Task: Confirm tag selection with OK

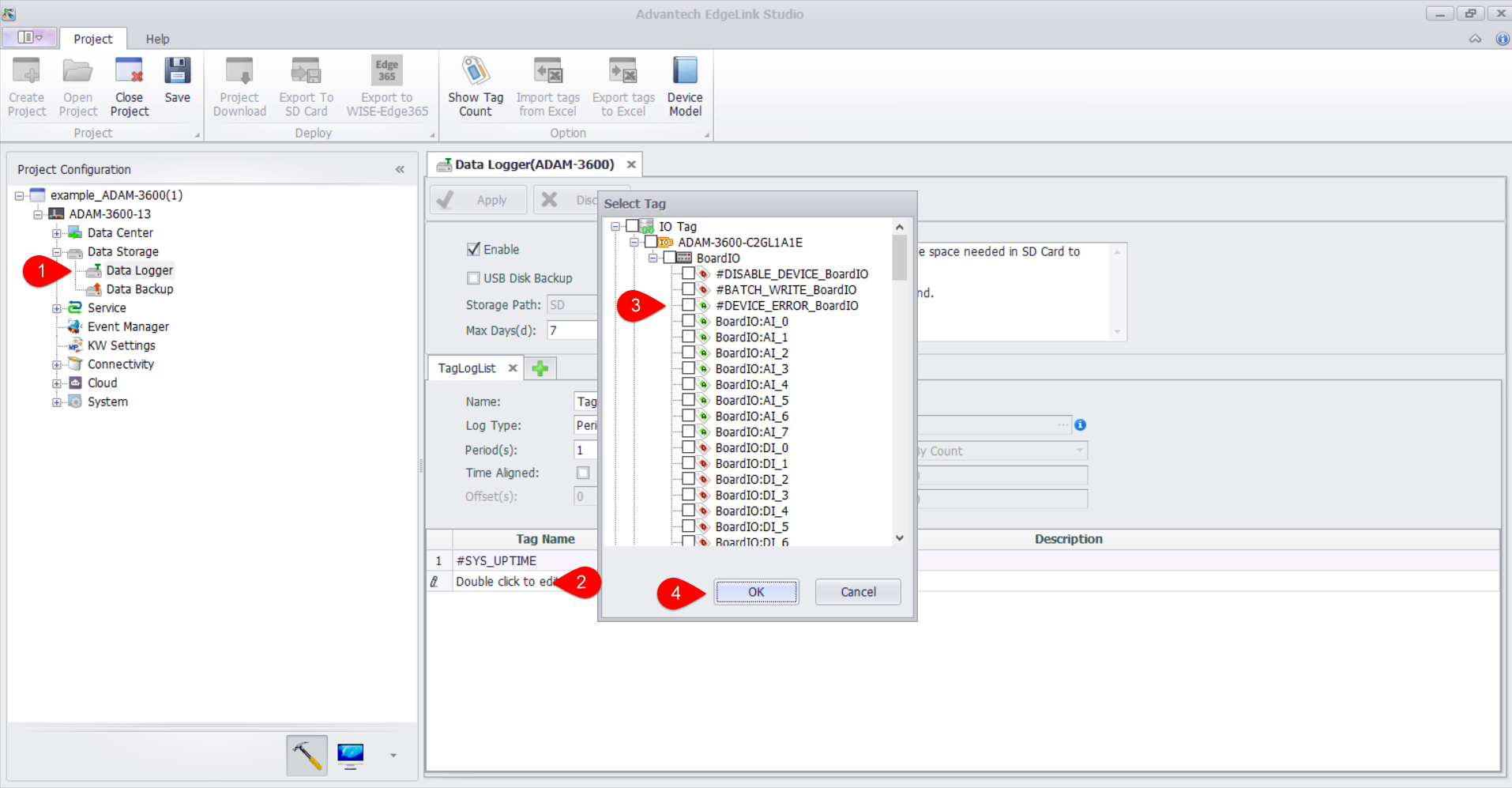Action: (756, 592)
